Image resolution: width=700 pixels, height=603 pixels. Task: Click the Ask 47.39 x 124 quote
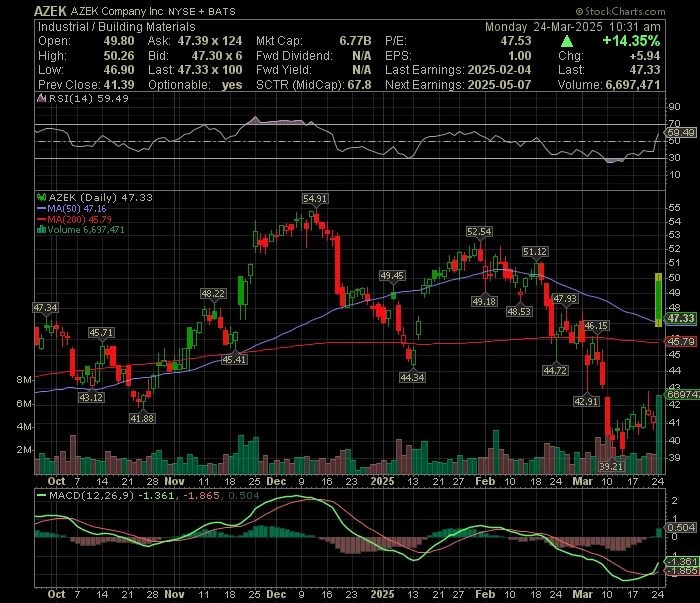coord(209,41)
